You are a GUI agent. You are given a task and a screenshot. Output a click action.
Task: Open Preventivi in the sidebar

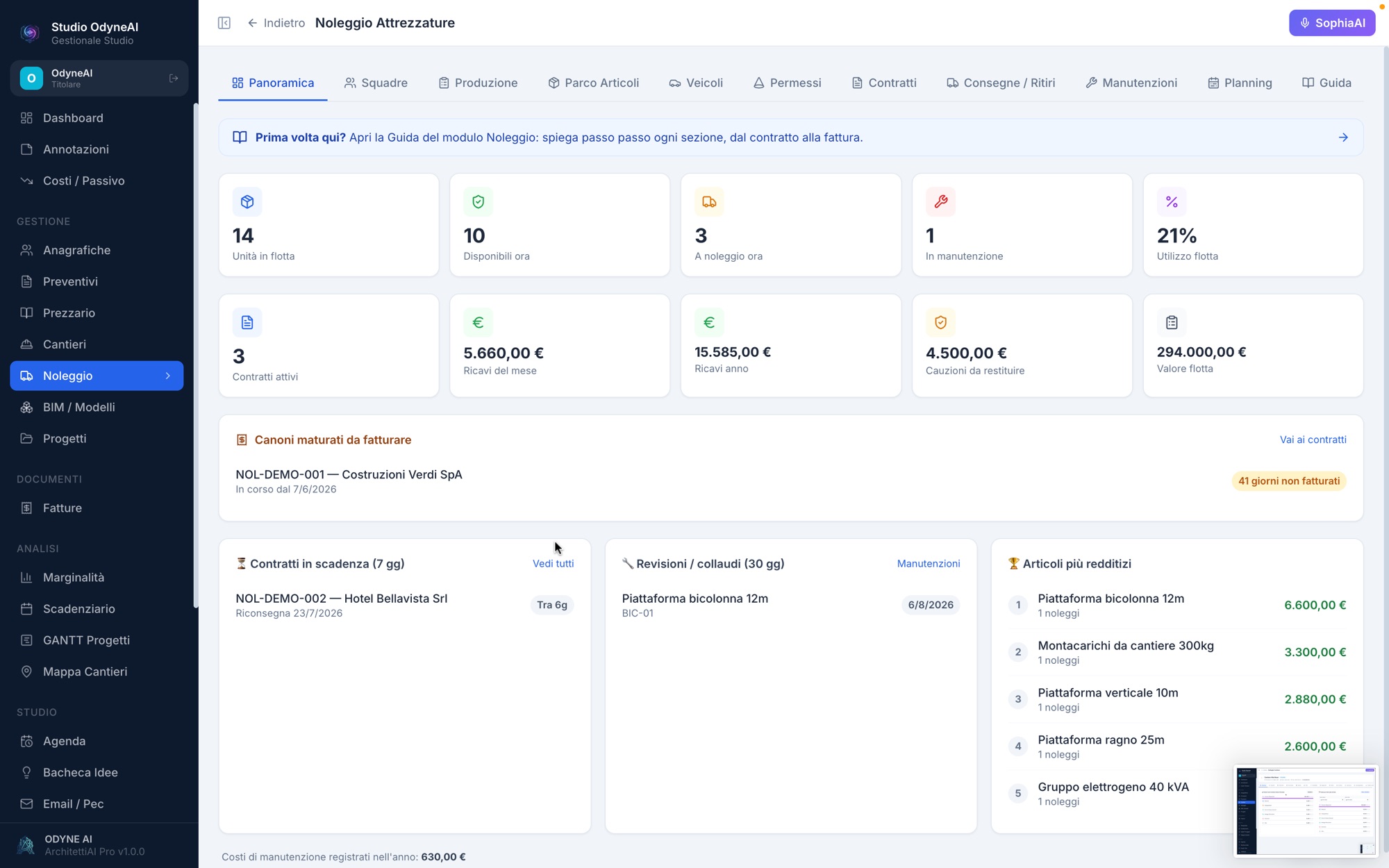coord(97,281)
